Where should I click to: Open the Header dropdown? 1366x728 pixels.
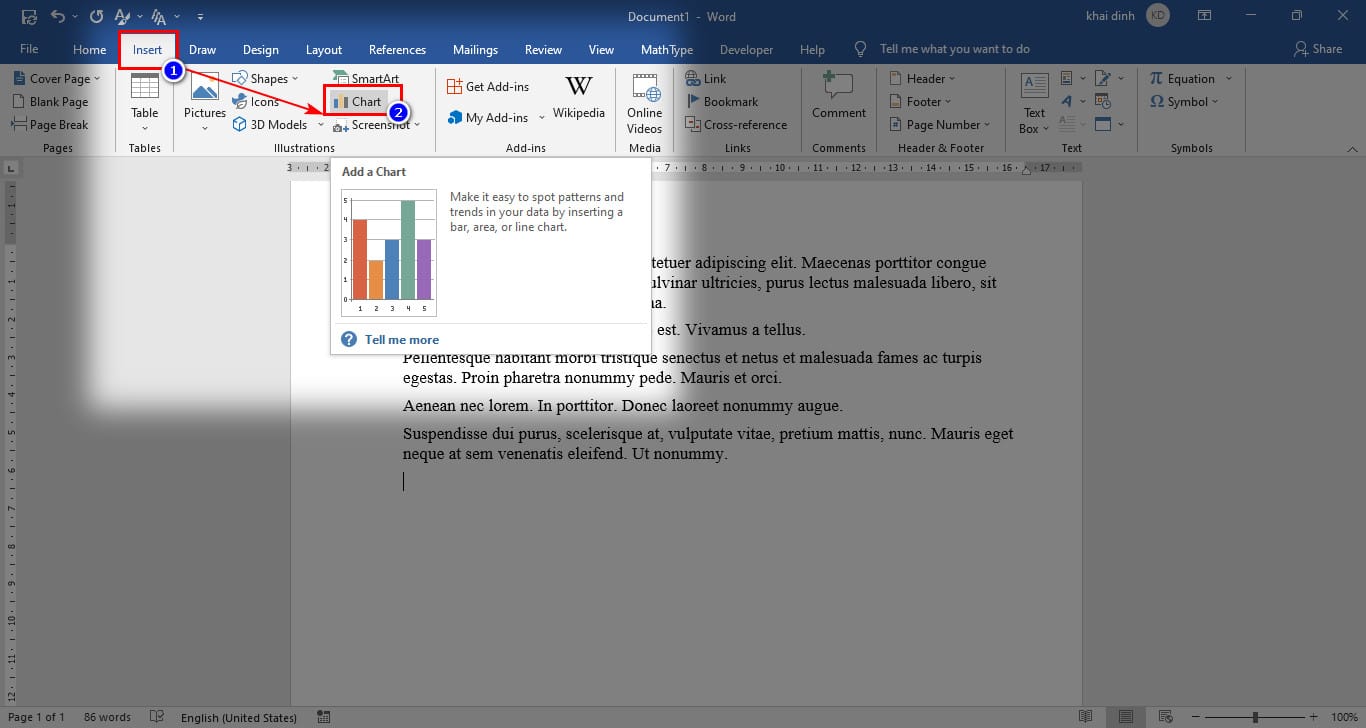coord(921,79)
